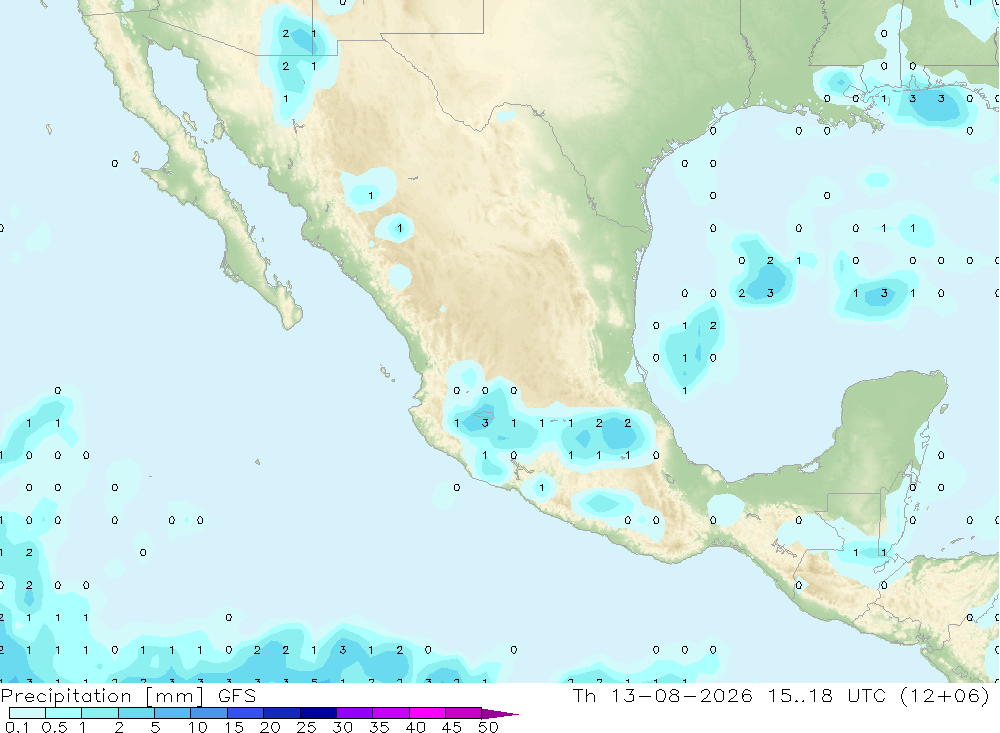
Task: Click the '[mm]' unit label
Action: point(175,696)
